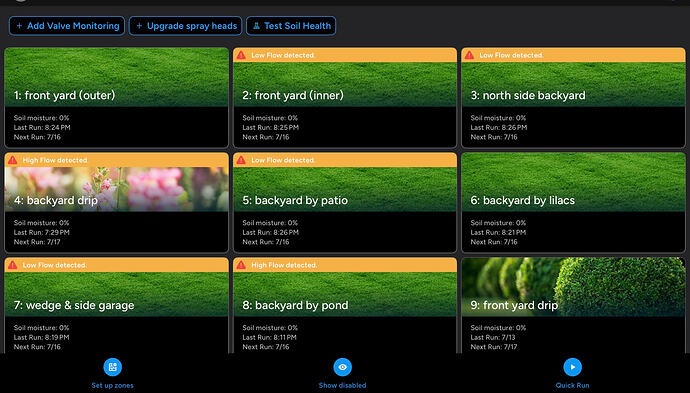Open zone 9: front yard drip card
The image size is (690, 393).
(573, 305)
